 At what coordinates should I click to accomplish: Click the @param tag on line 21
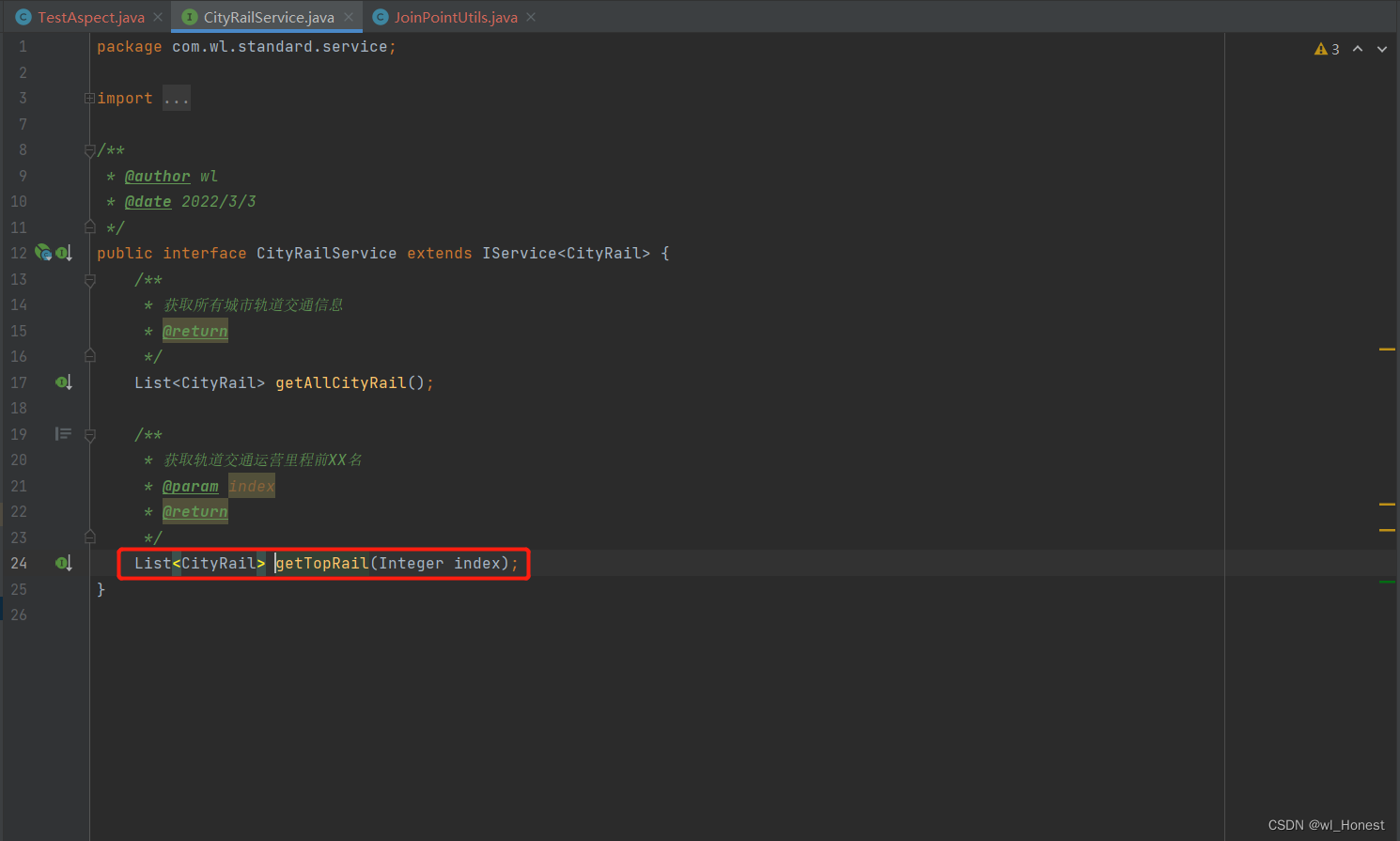pyautogui.click(x=191, y=486)
